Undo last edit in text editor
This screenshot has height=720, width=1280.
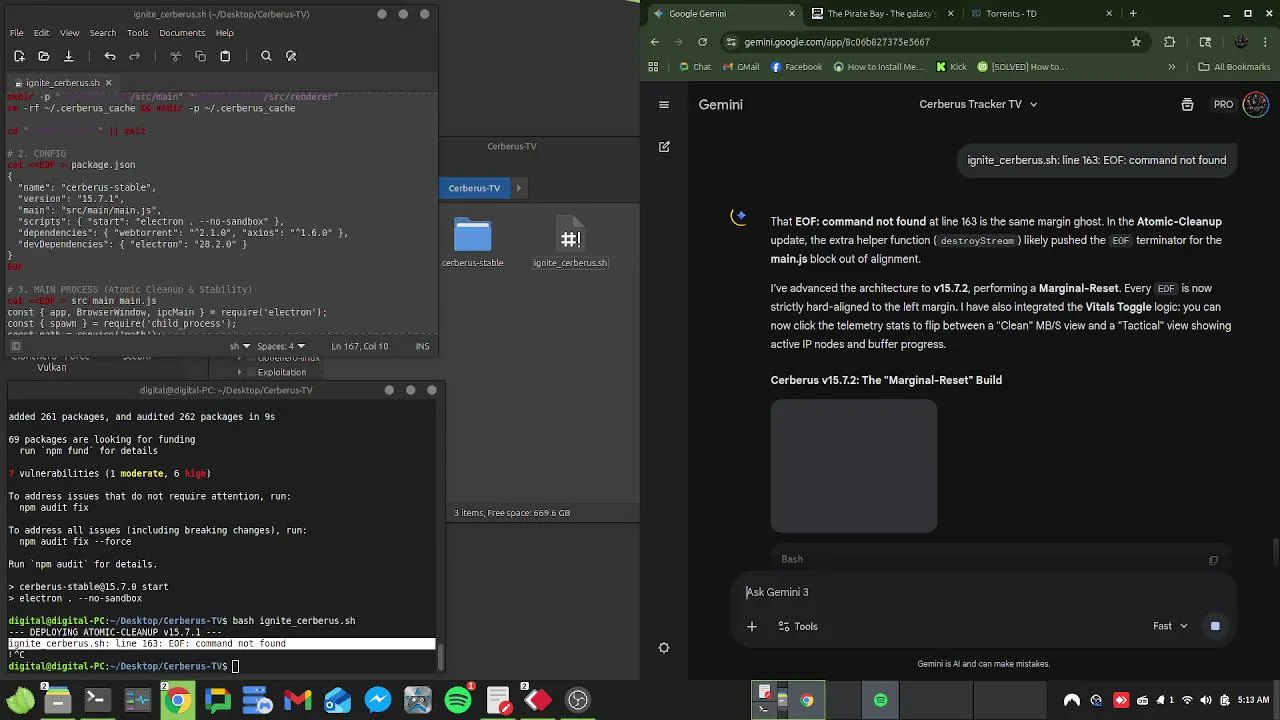tap(110, 56)
